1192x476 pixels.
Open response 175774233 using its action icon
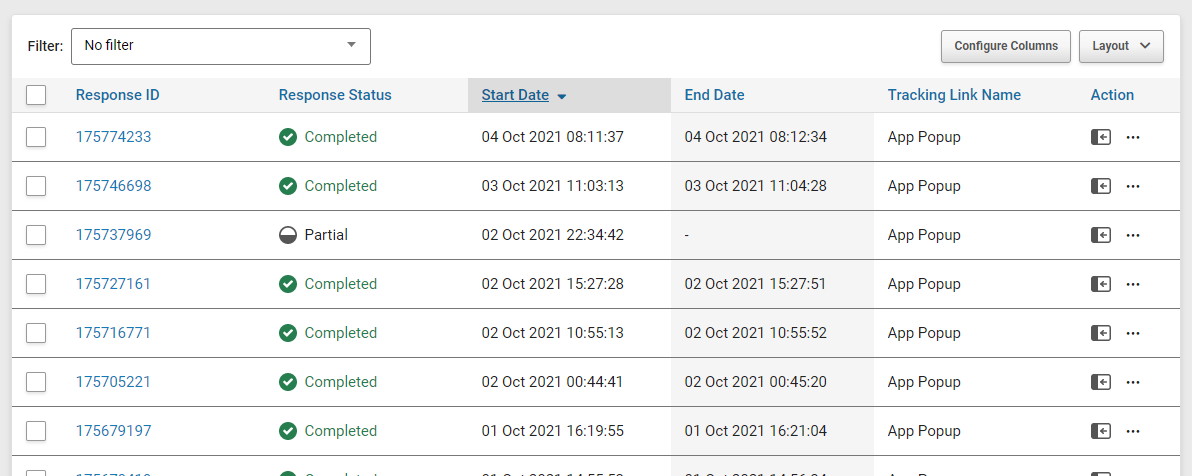[1101, 137]
